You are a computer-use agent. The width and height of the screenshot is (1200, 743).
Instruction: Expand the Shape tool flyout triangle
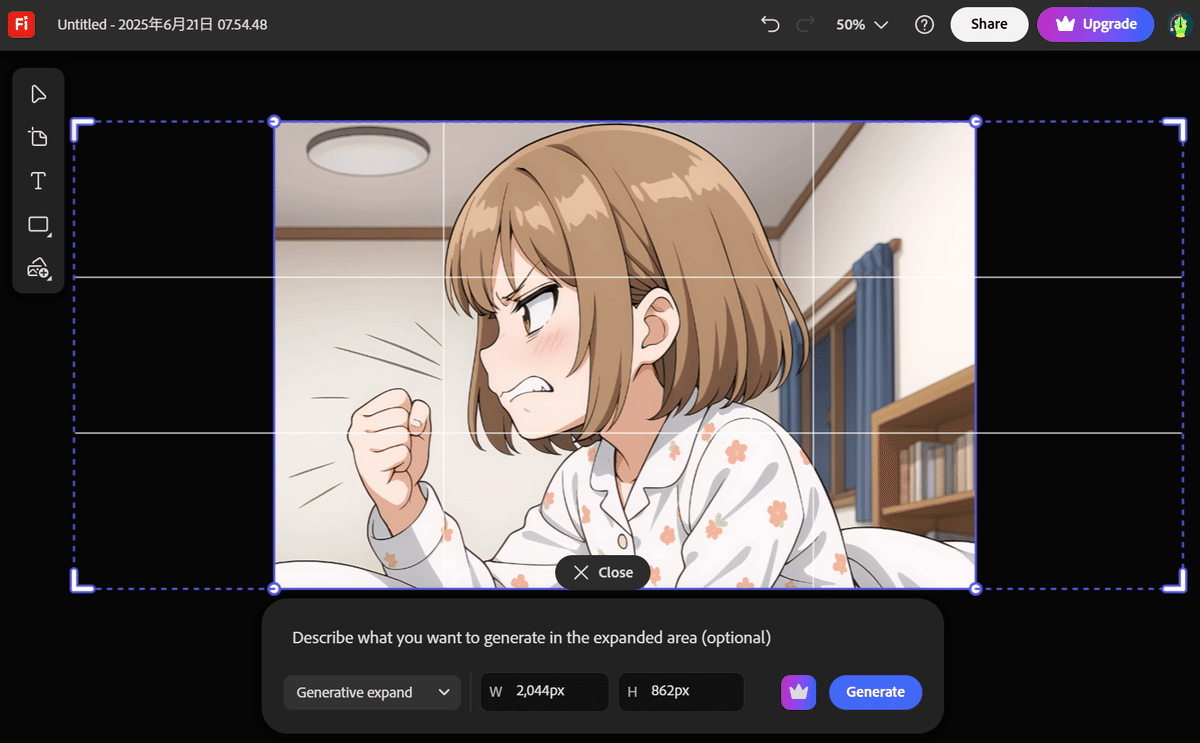click(x=48, y=235)
